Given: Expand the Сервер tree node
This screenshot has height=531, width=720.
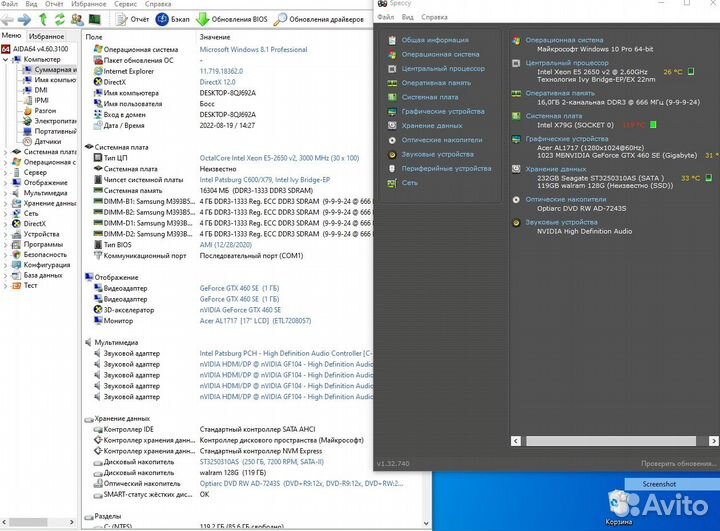Looking at the screenshot, I should (x=5, y=173).
